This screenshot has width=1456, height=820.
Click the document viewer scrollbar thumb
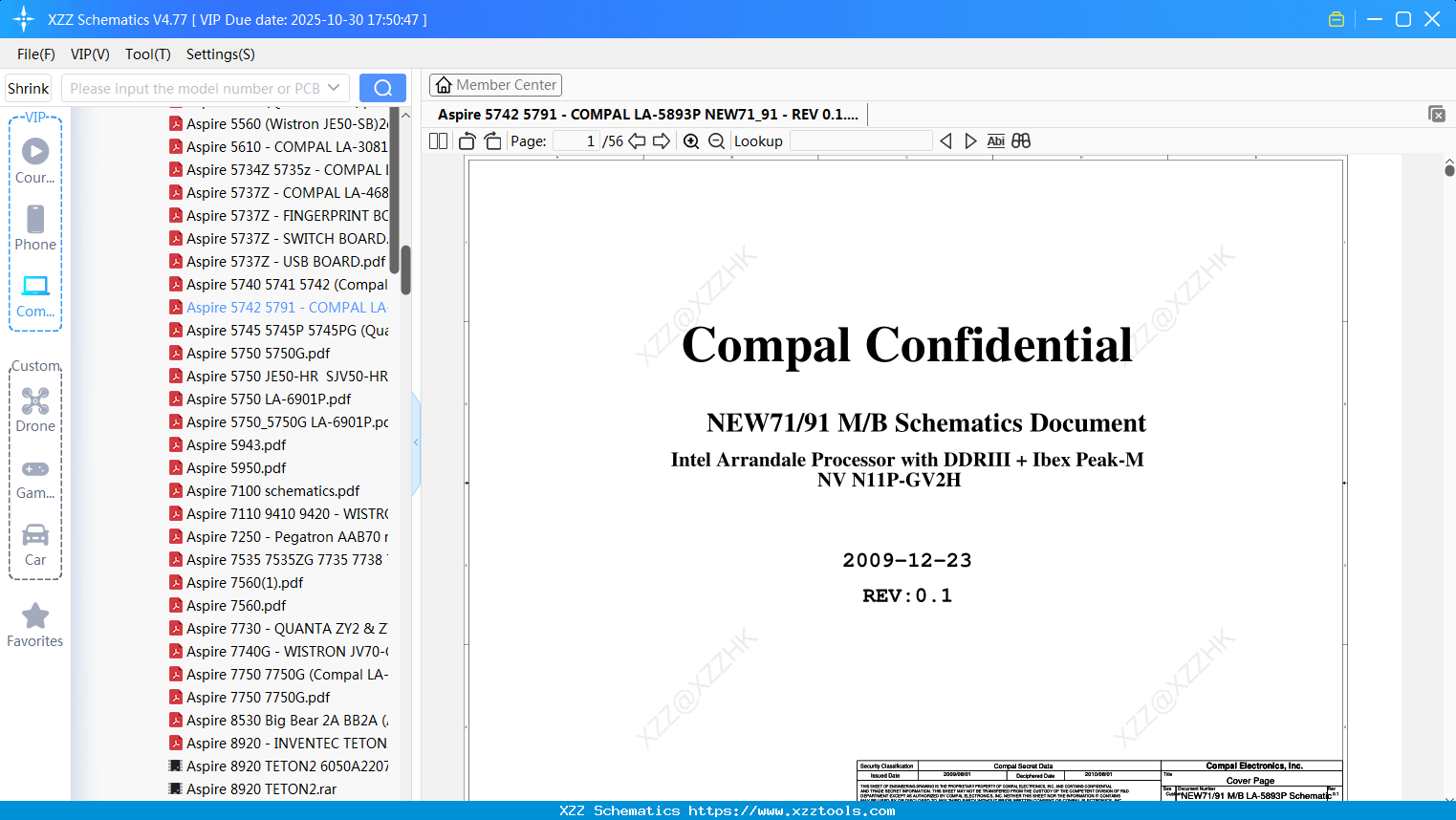(x=1449, y=170)
